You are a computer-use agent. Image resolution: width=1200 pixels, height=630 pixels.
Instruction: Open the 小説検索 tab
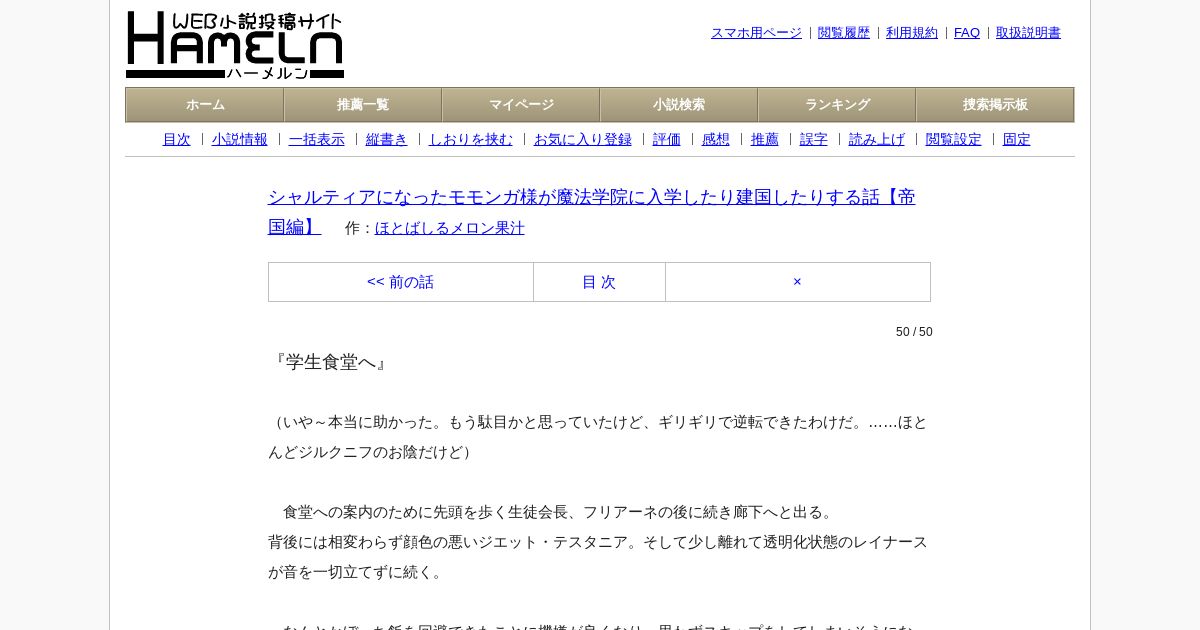(679, 105)
